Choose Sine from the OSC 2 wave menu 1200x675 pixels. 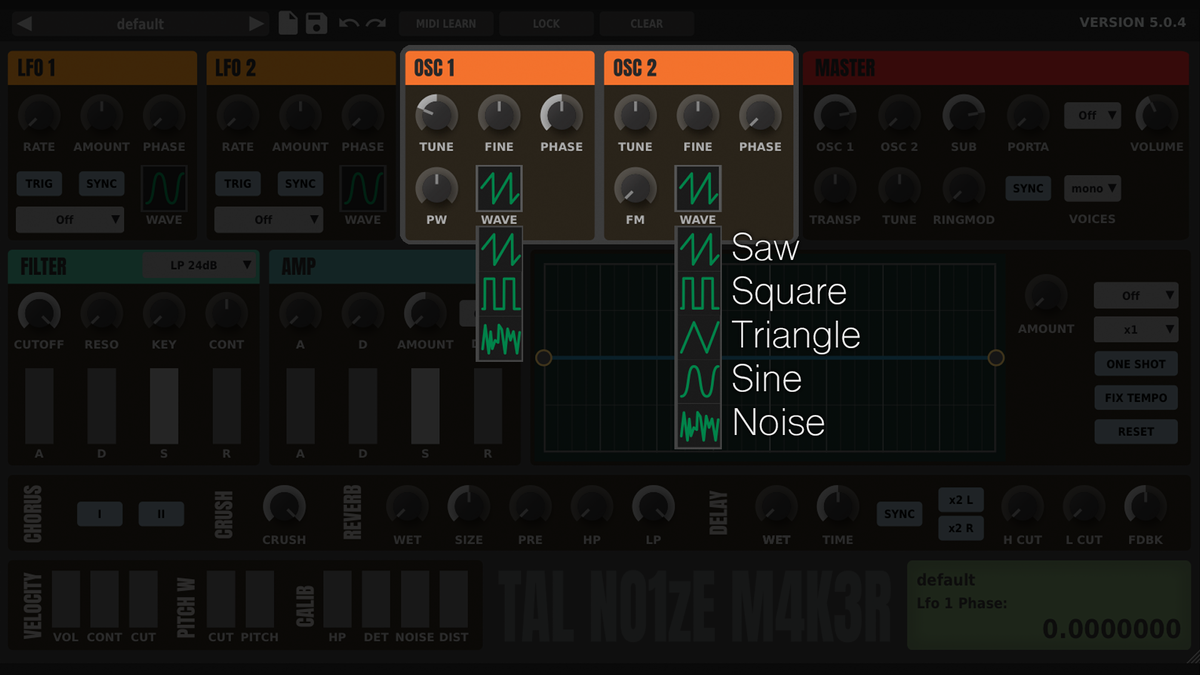(698, 378)
